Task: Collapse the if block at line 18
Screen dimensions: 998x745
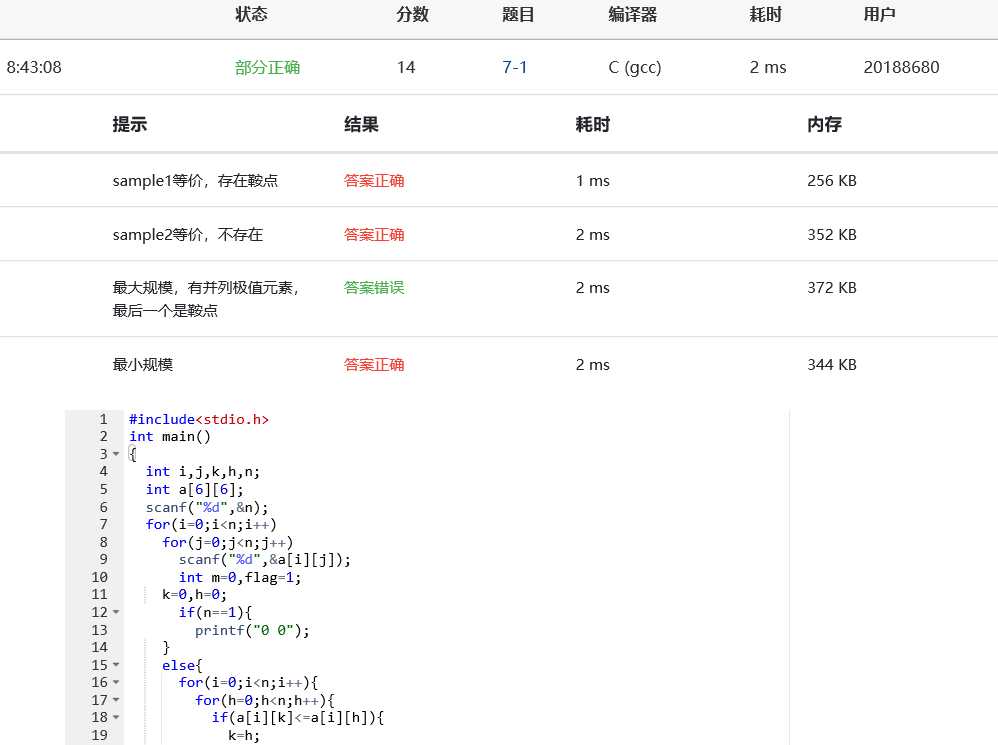Action: pos(116,718)
